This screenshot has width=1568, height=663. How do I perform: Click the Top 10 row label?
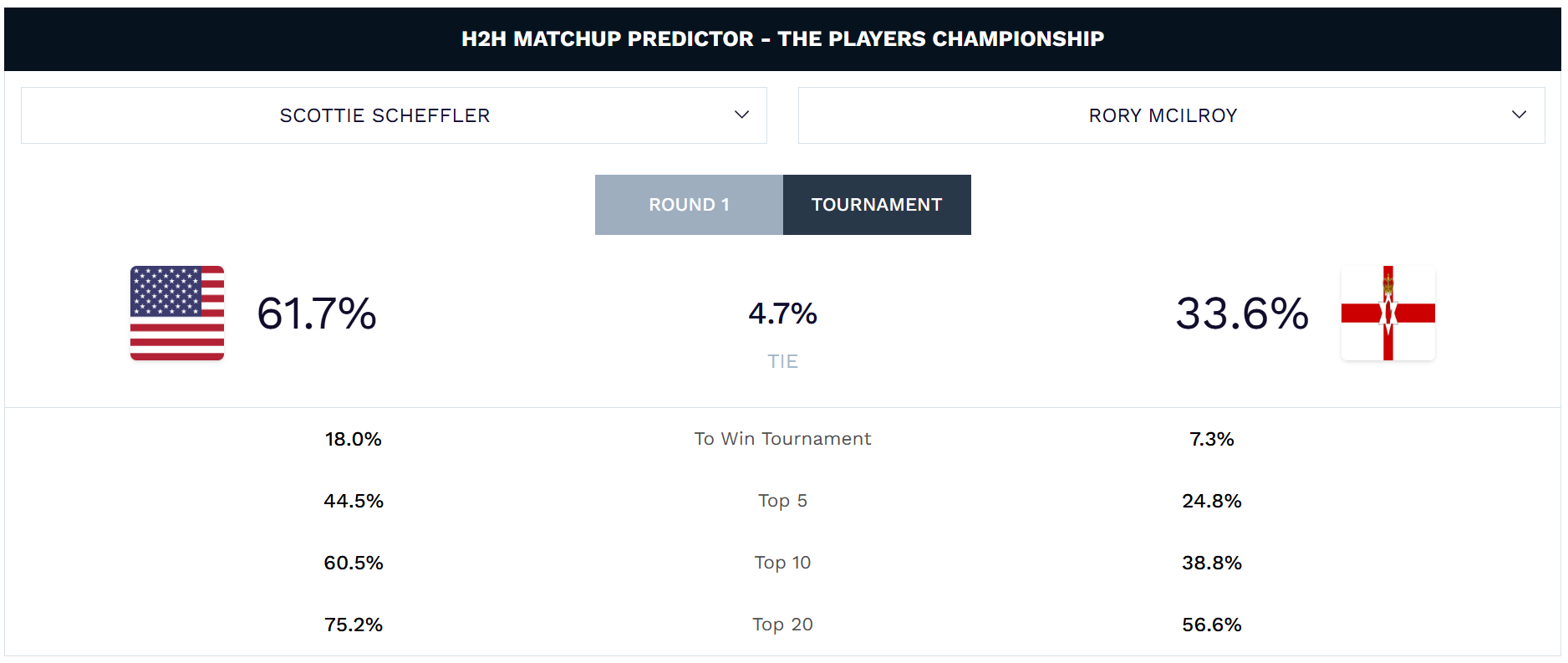click(782, 563)
